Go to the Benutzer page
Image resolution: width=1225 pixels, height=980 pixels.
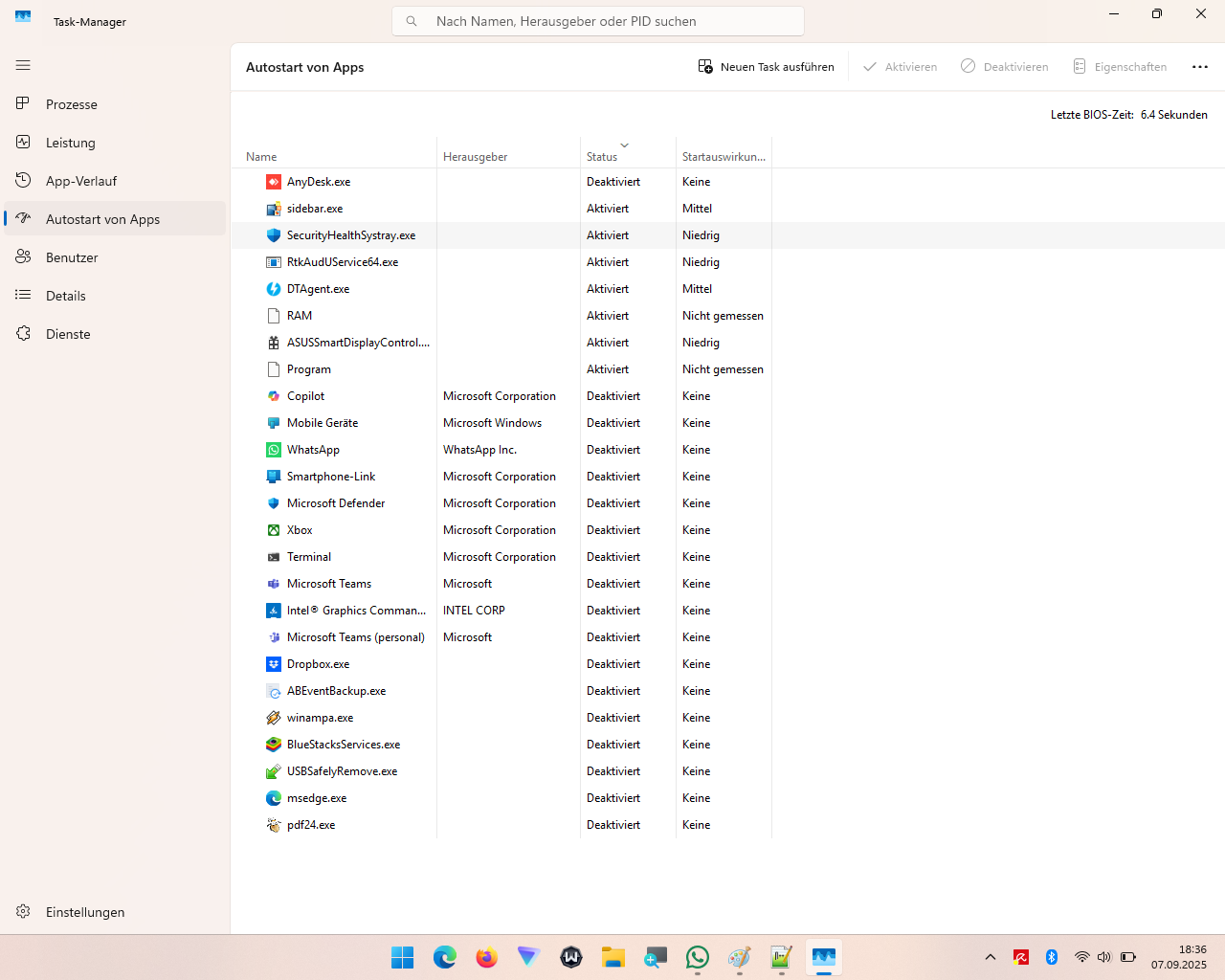(x=115, y=257)
